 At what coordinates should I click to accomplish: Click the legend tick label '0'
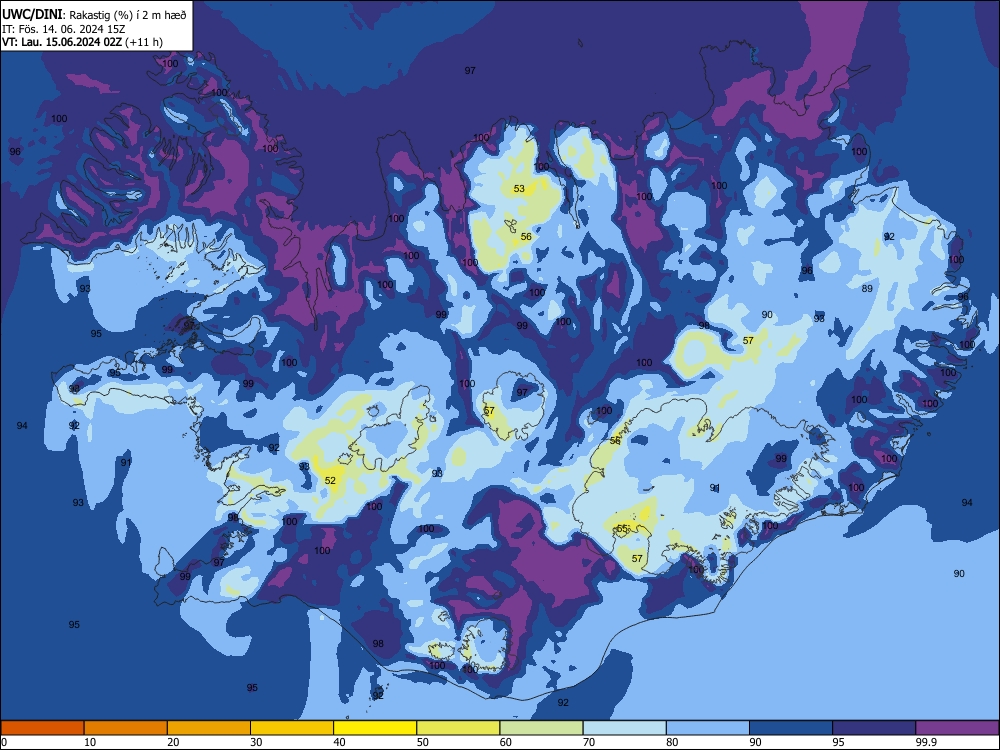pyautogui.click(x=4, y=742)
